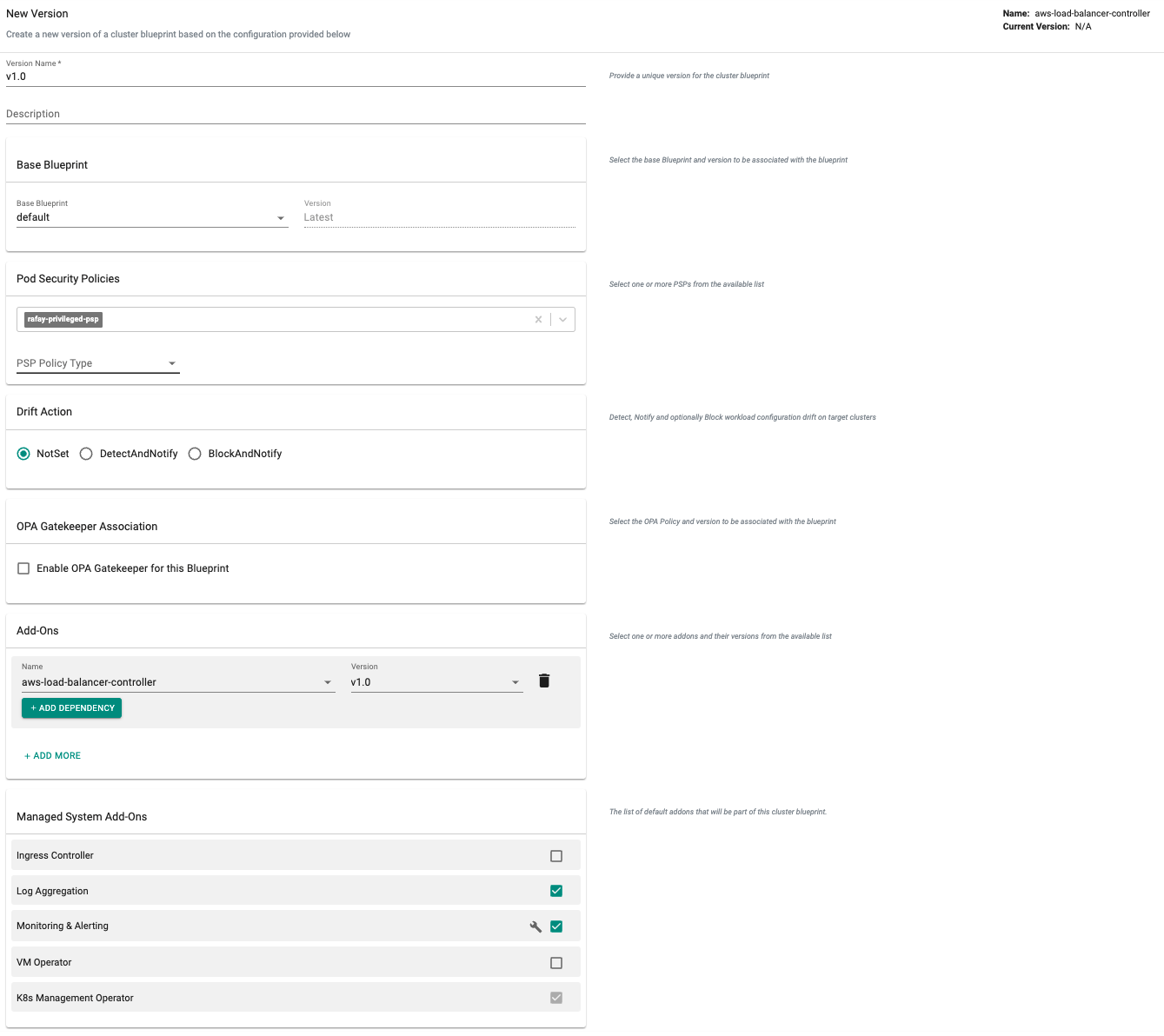Click the ADD DEPENDENCY button
The height and width of the screenshot is (1036, 1164).
[71, 708]
